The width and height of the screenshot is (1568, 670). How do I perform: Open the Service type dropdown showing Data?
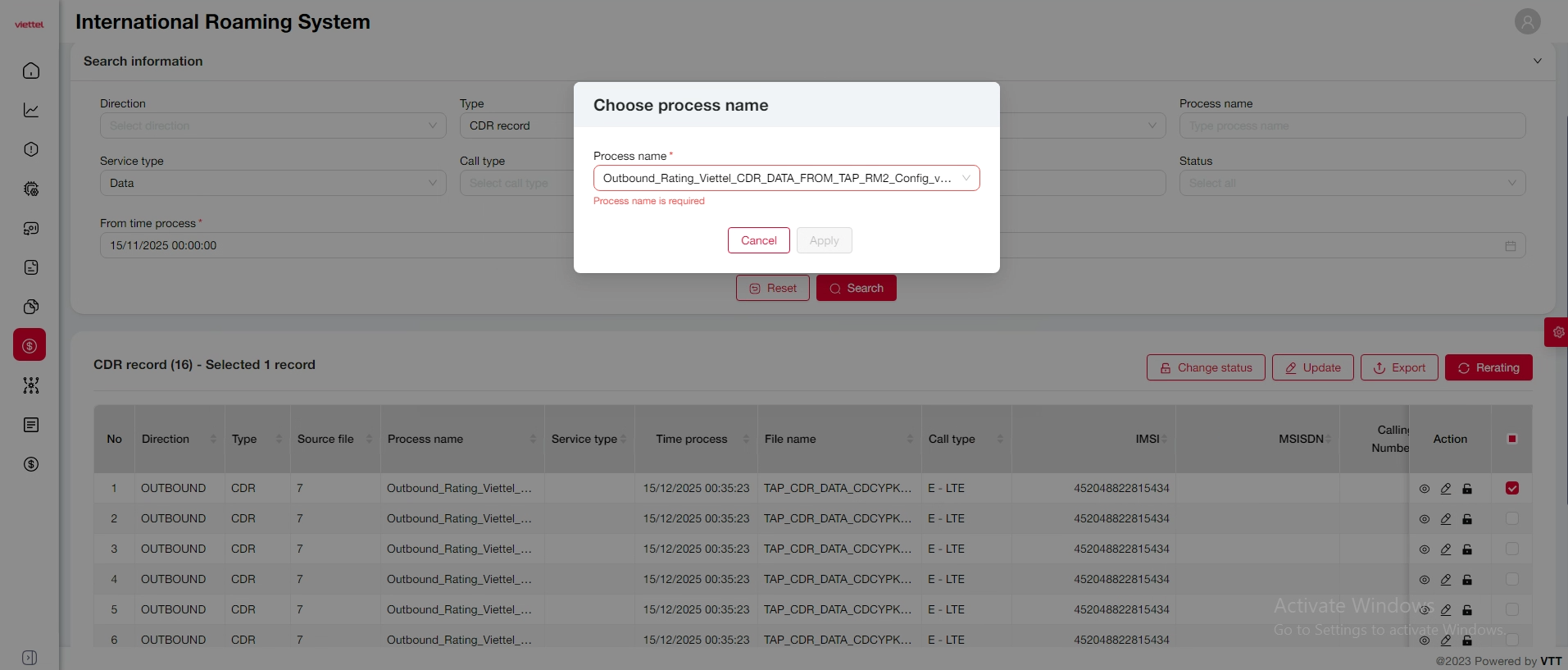coord(273,183)
